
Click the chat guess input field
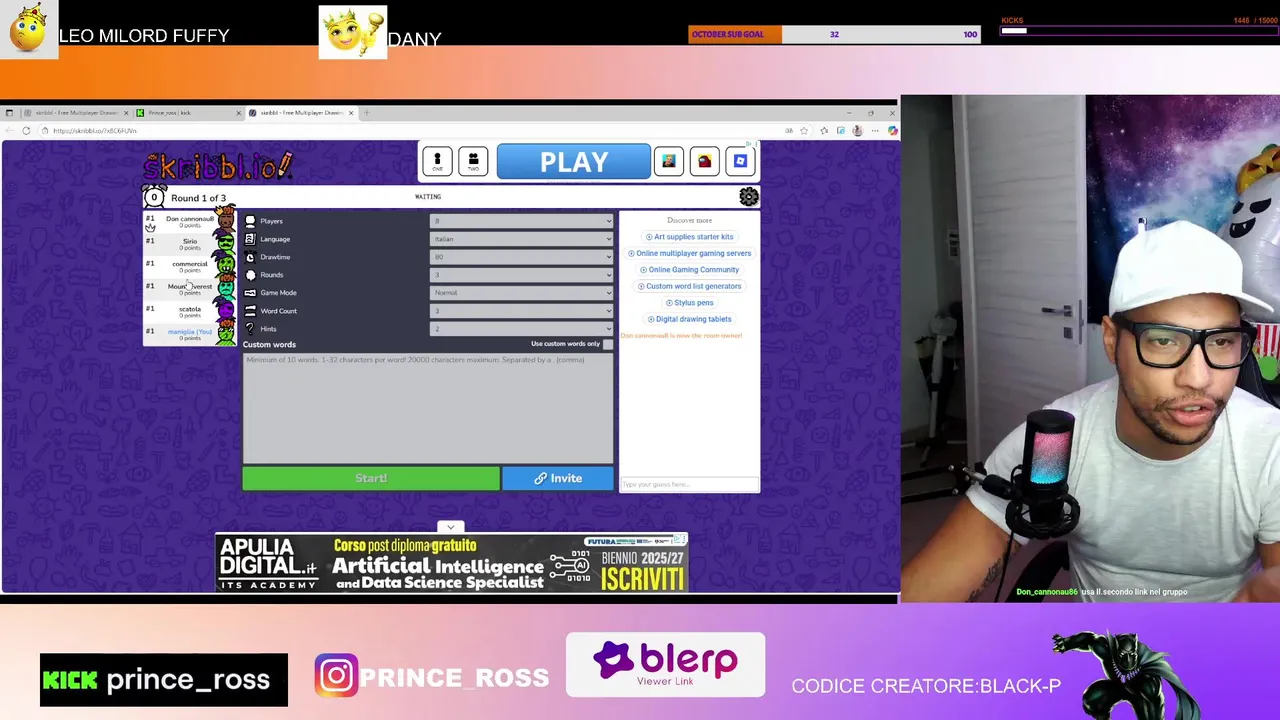(689, 485)
